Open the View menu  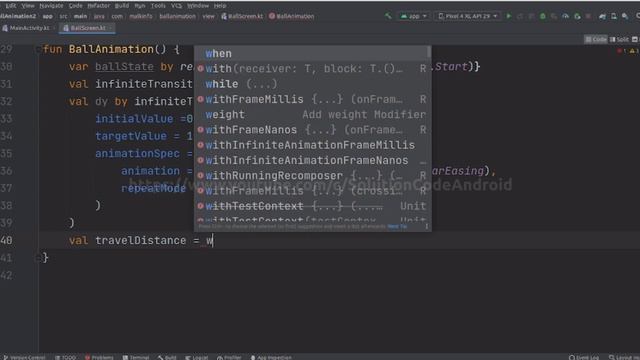coord(28,6)
